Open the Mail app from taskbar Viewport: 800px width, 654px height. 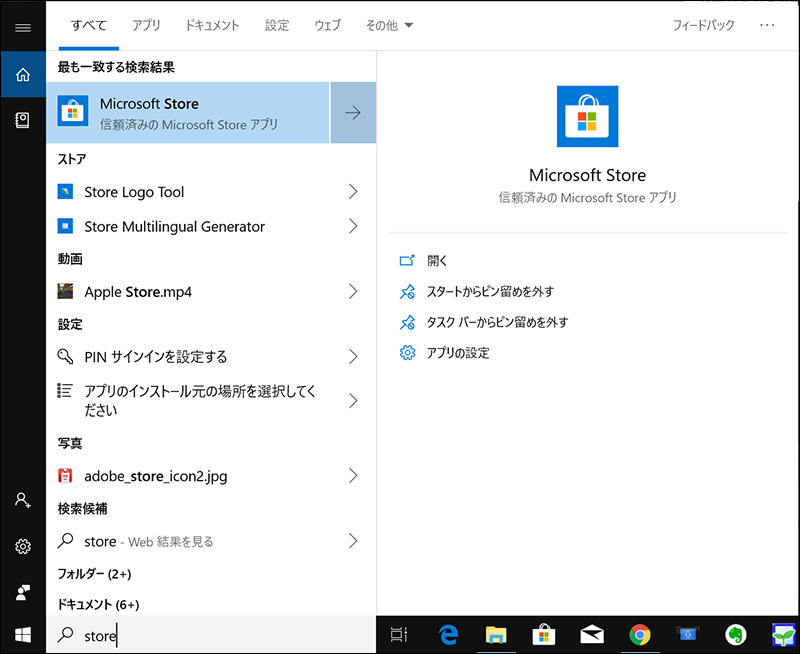click(592, 635)
